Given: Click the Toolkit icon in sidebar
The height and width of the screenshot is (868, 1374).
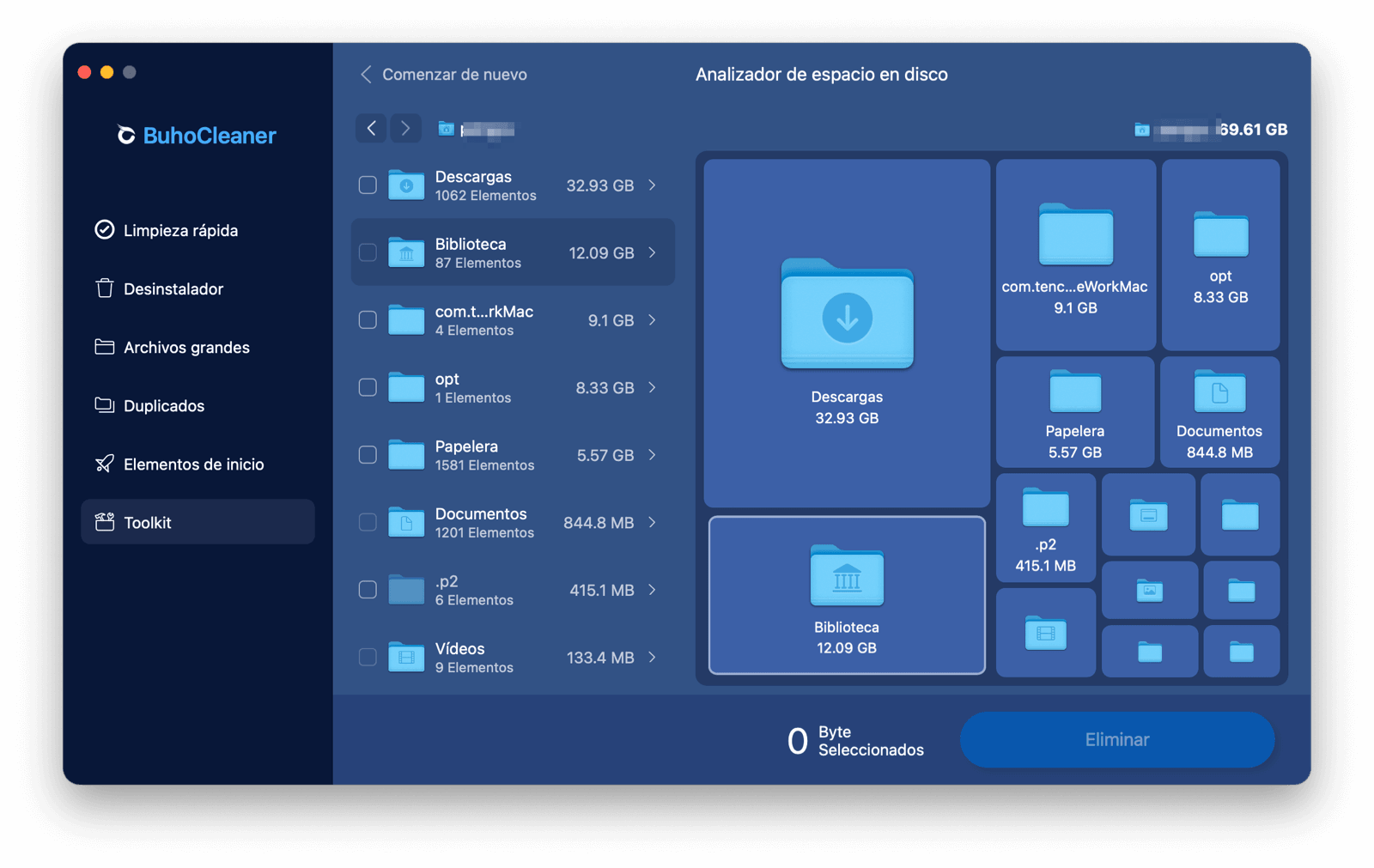Looking at the screenshot, I should 104,522.
